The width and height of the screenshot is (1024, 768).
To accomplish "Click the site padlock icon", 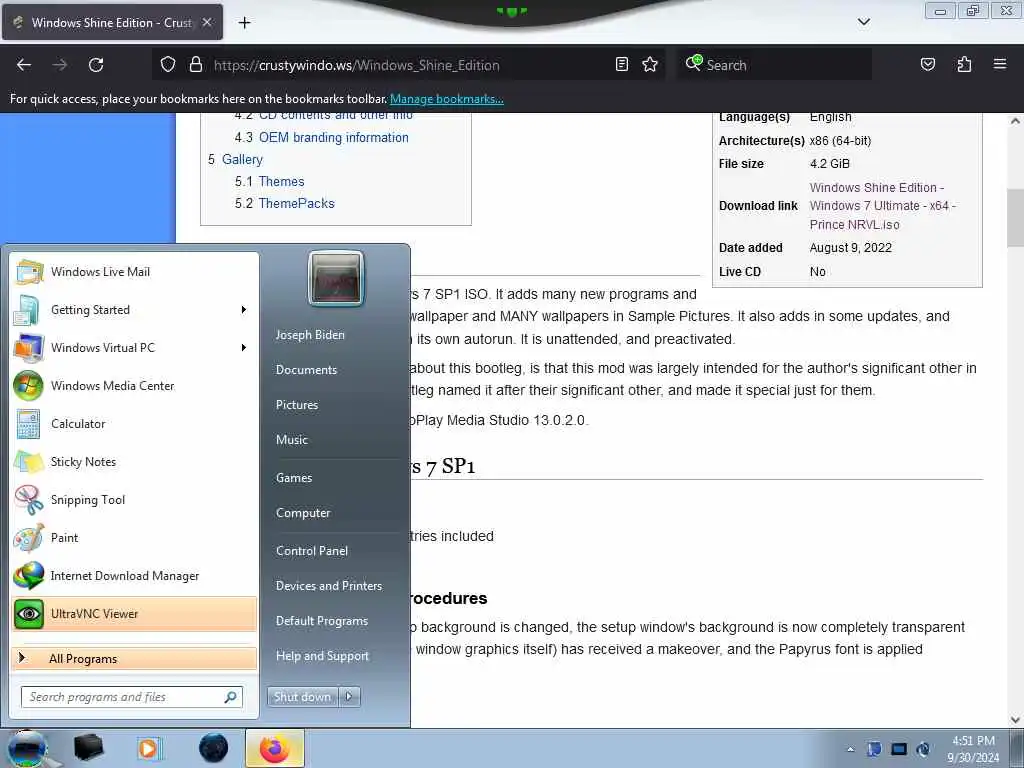I will coord(195,65).
